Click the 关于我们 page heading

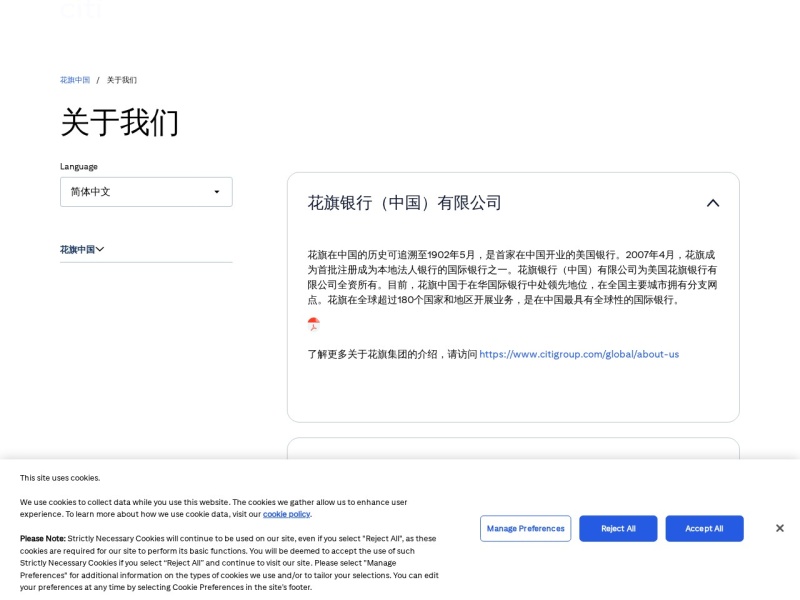(119, 122)
